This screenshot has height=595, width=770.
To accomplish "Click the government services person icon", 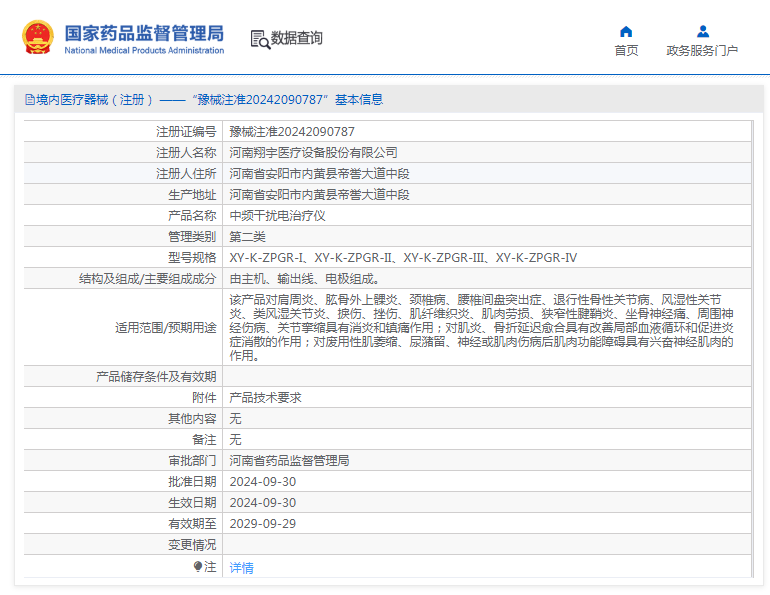I will click(x=703, y=31).
